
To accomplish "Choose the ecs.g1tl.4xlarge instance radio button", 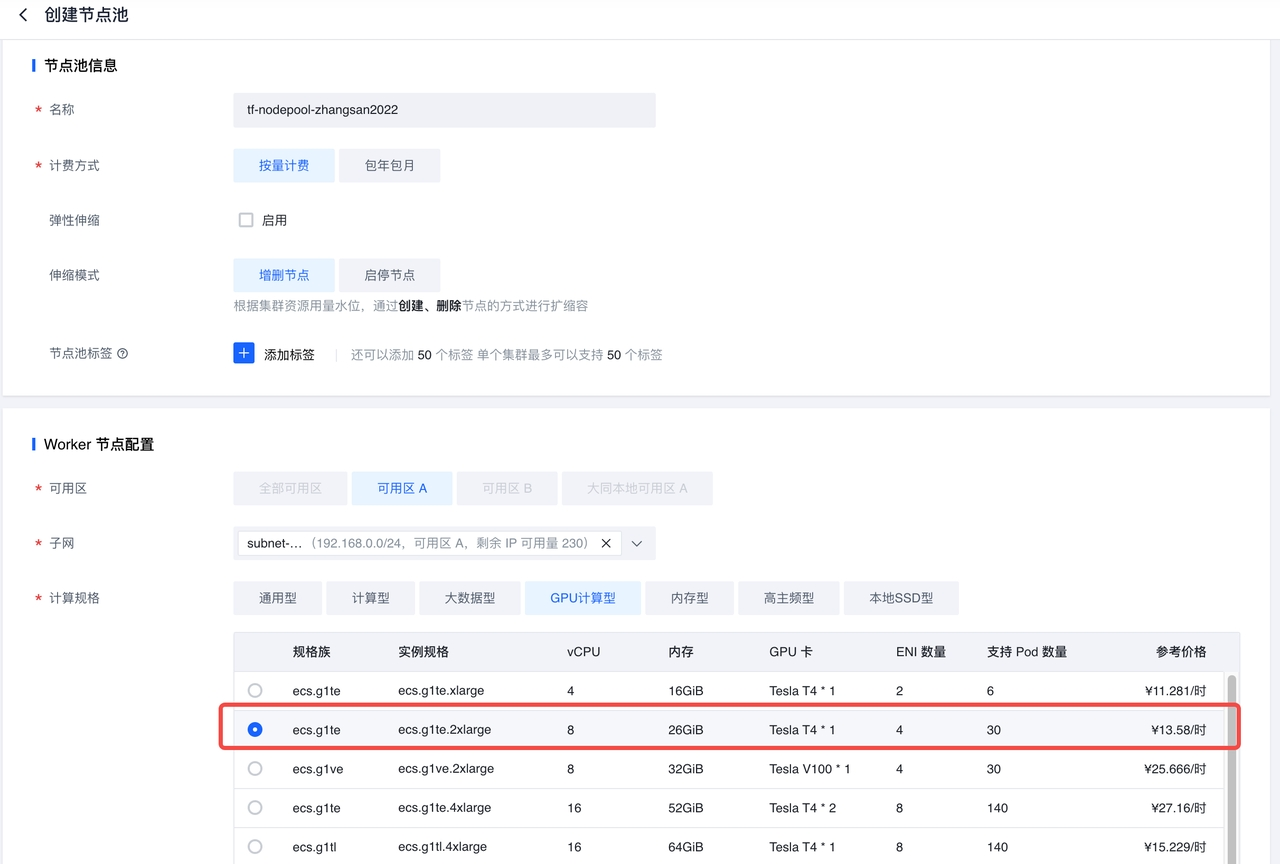I will coord(255,846).
